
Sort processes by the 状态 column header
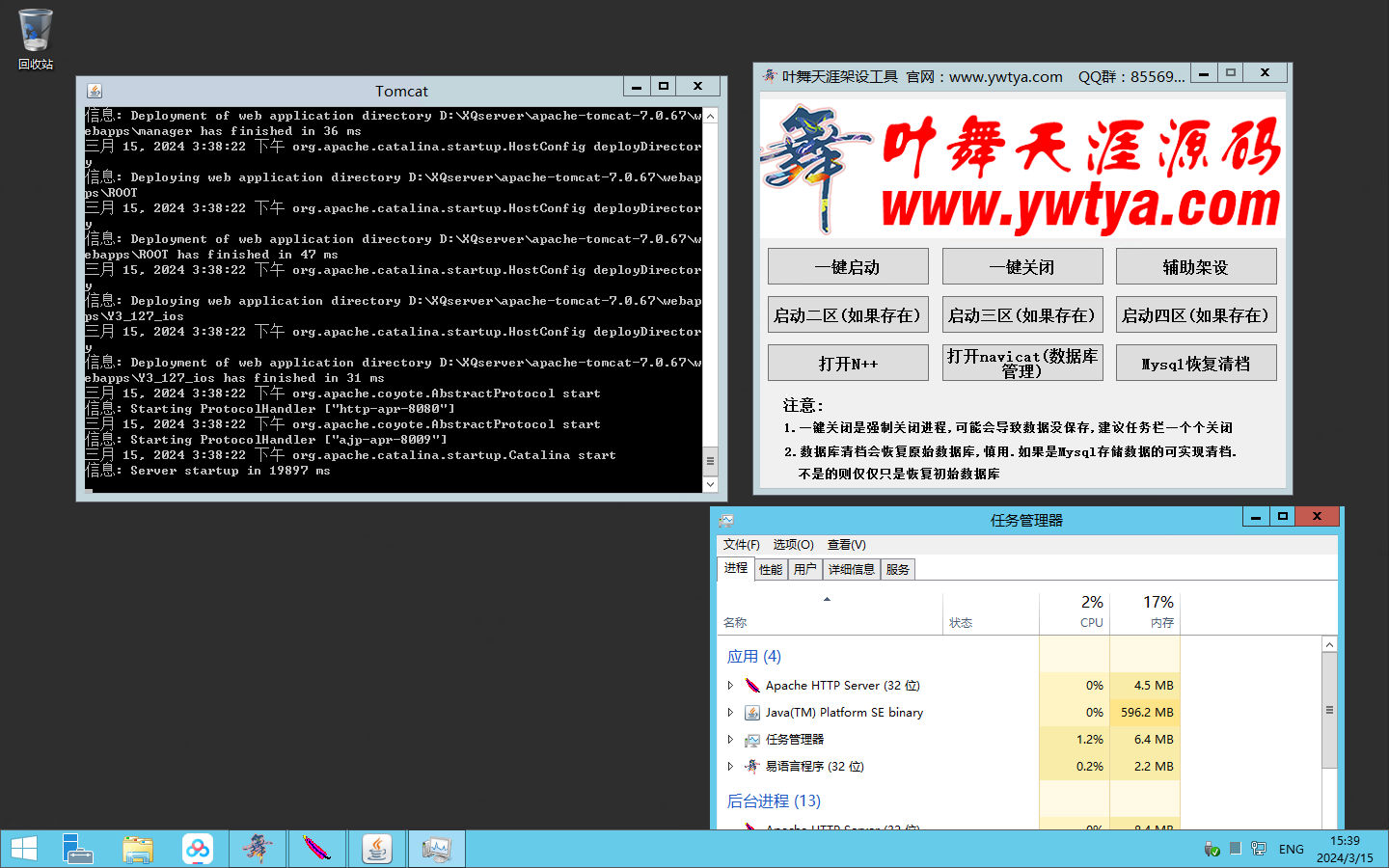pyautogui.click(x=991, y=613)
